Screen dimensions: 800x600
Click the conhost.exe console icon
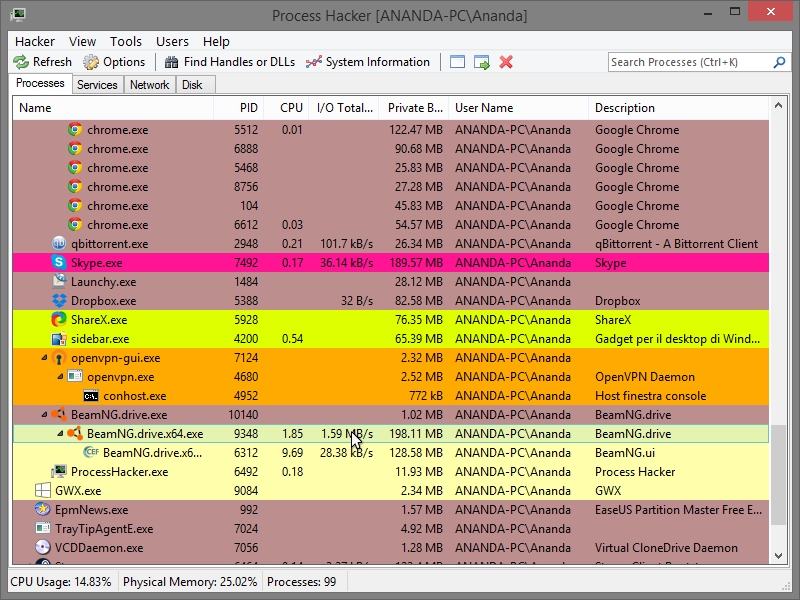pyautogui.click(x=91, y=396)
